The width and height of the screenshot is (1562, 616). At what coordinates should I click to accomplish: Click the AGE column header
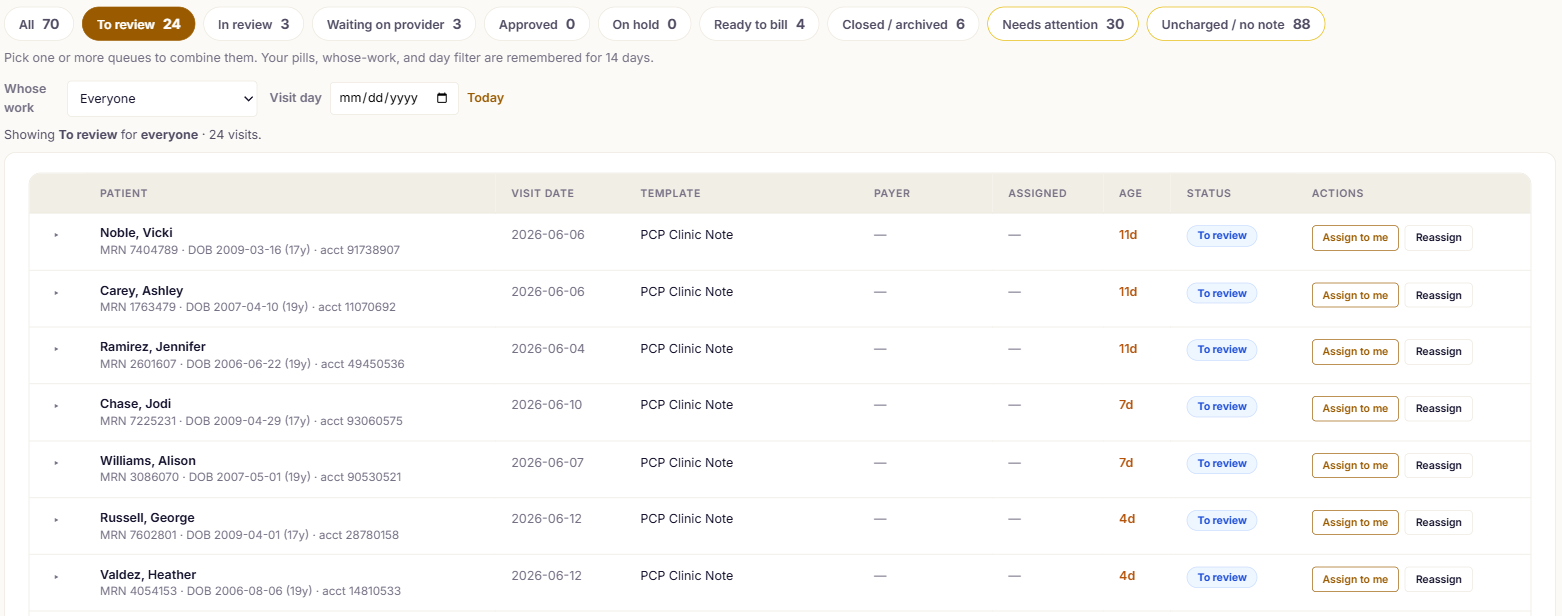click(x=1130, y=193)
